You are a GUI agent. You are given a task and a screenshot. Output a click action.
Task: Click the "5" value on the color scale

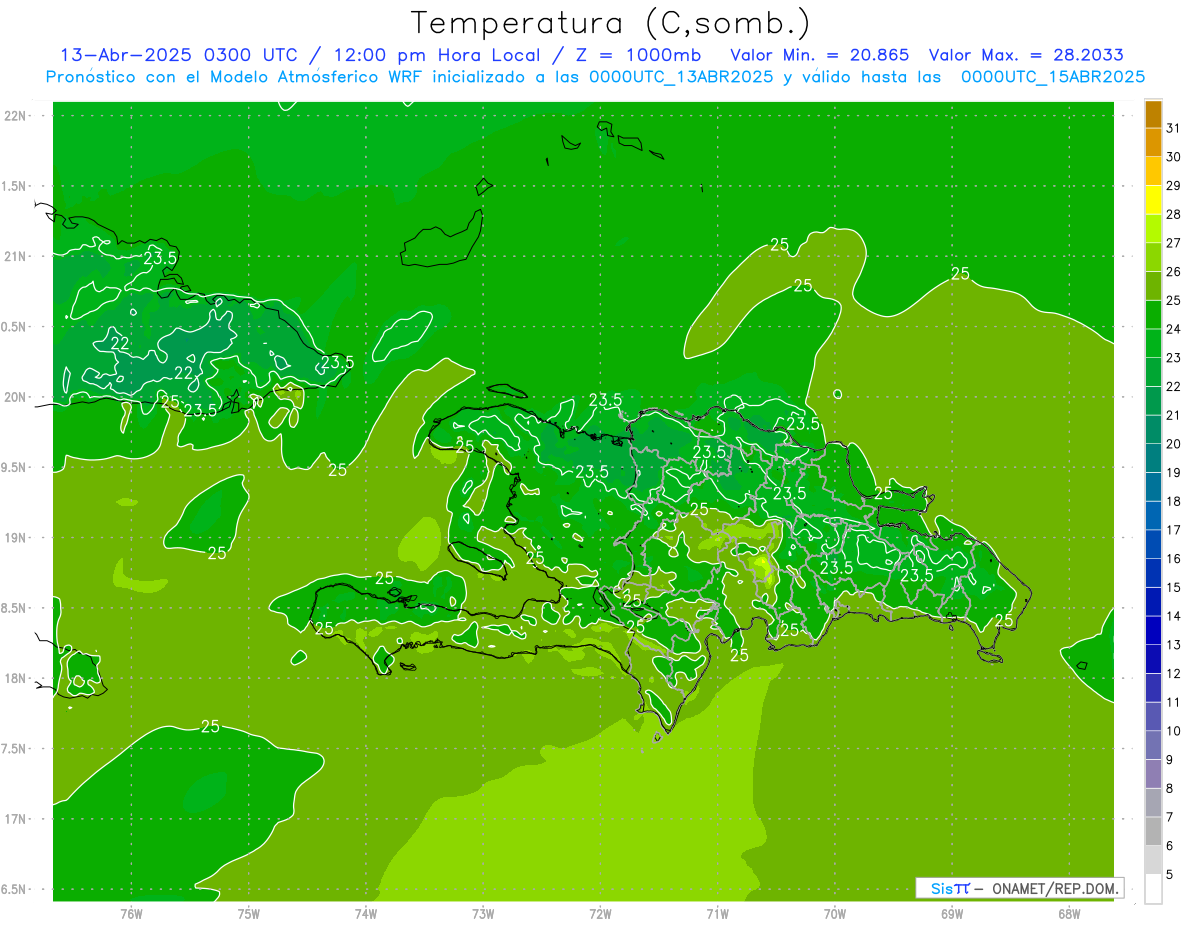[x=1170, y=875]
